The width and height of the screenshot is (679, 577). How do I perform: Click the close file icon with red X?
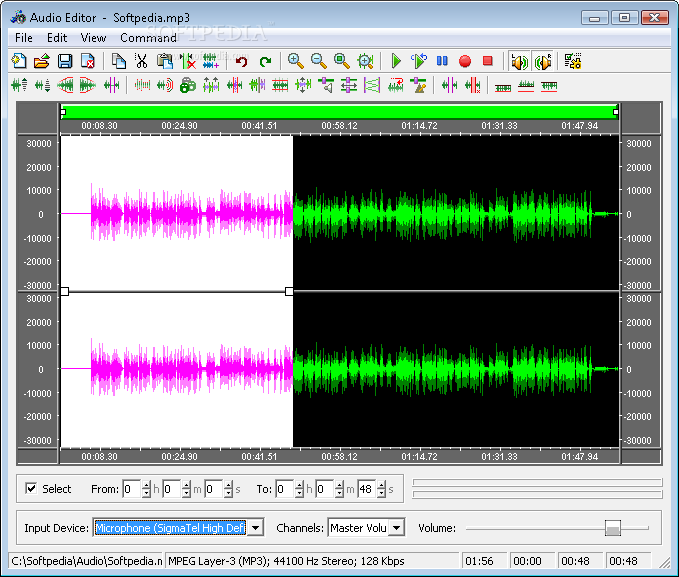(x=88, y=61)
